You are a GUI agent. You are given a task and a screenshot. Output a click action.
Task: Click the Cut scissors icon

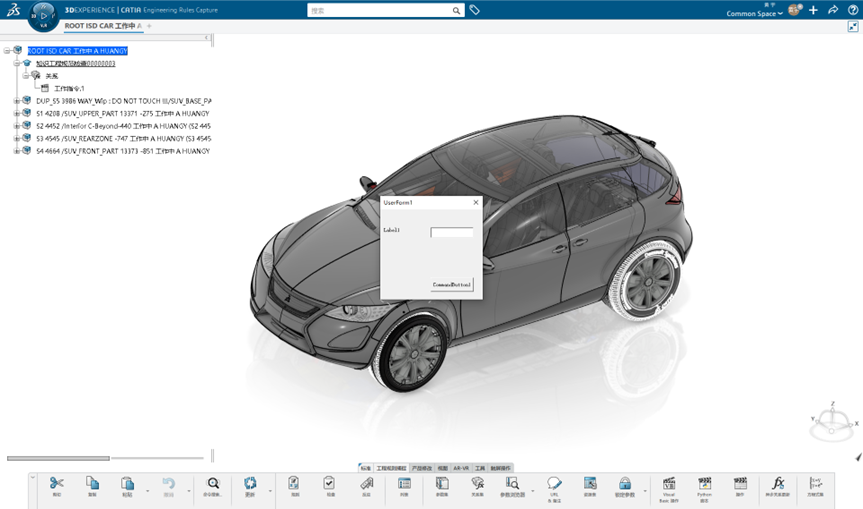point(56,483)
